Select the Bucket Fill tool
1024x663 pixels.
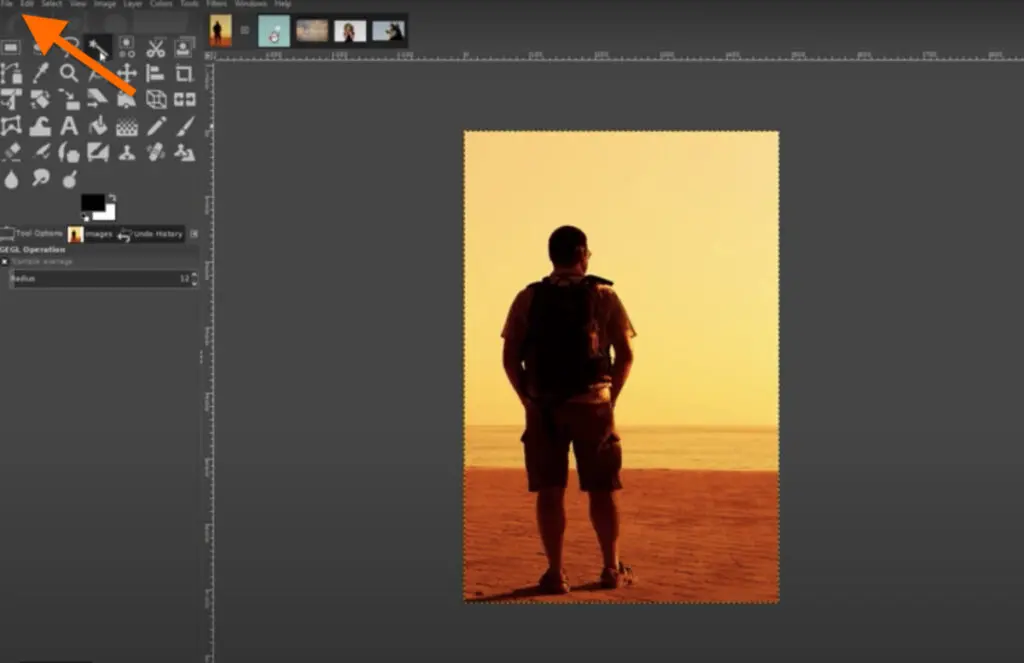pyautogui.click(x=98, y=126)
